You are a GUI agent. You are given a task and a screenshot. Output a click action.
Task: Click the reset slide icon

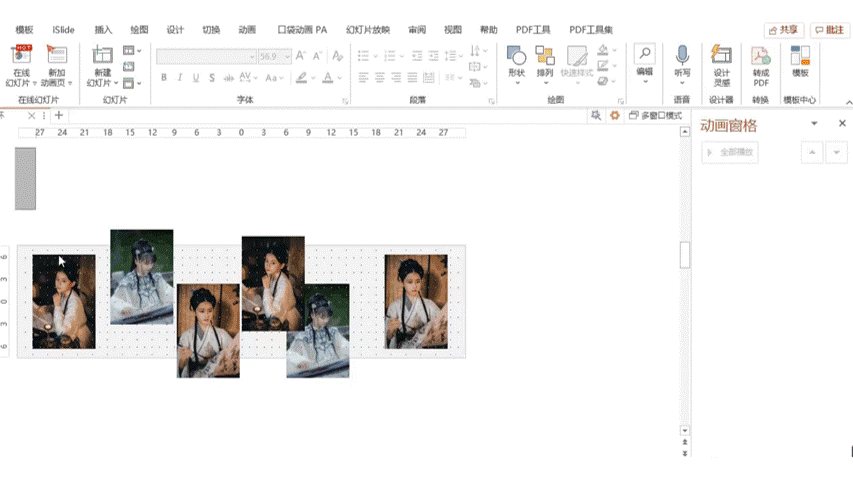(129, 66)
